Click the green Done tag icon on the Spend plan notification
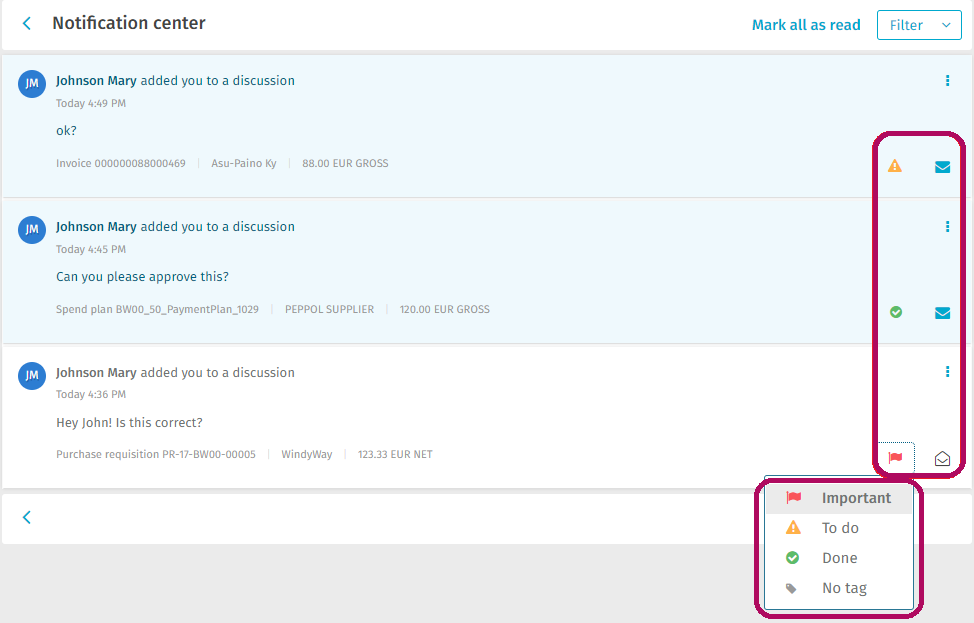This screenshot has height=623, width=974. [896, 312]
